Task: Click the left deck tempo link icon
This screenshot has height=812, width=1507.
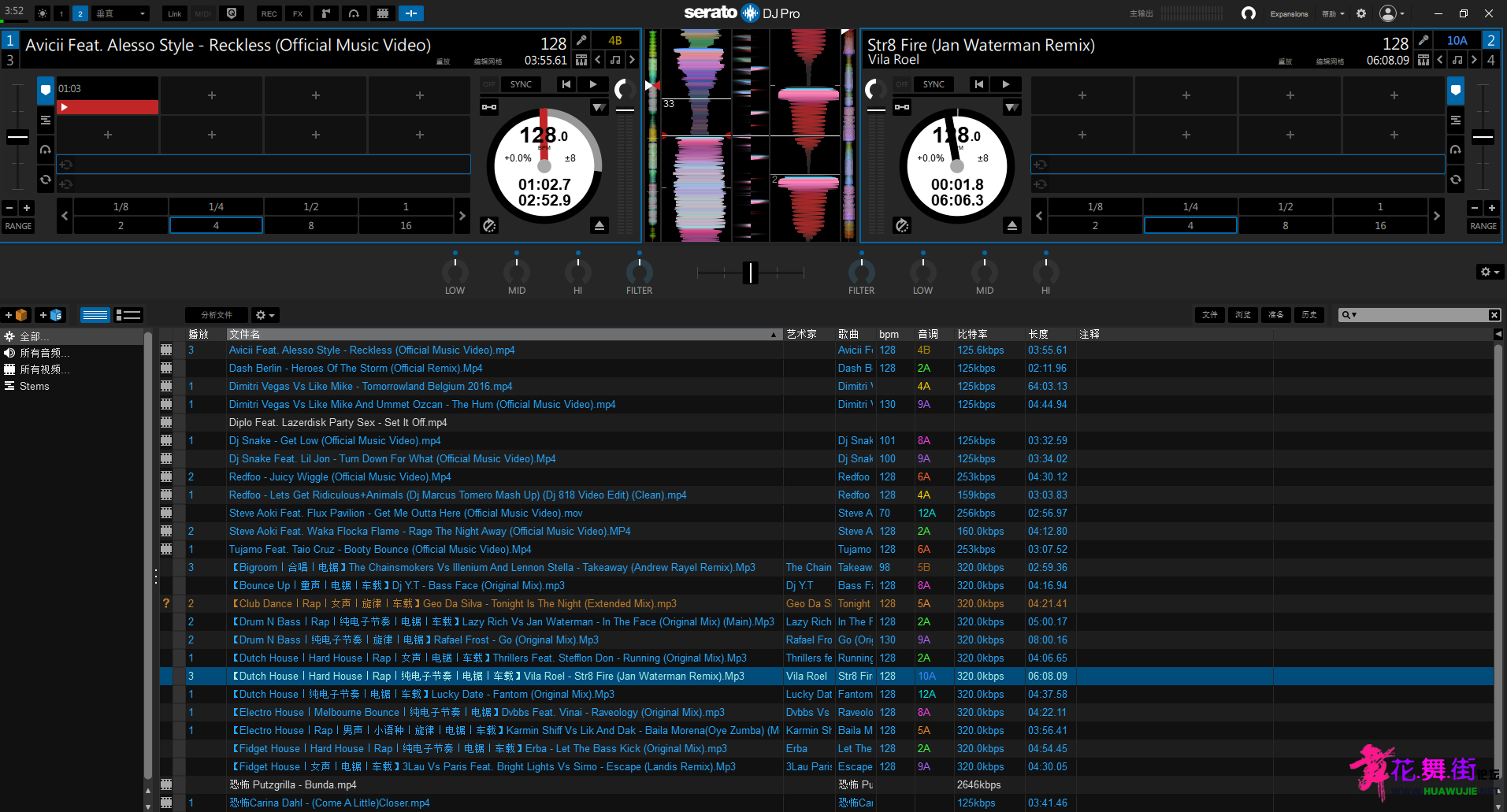Action: [489, 107]
